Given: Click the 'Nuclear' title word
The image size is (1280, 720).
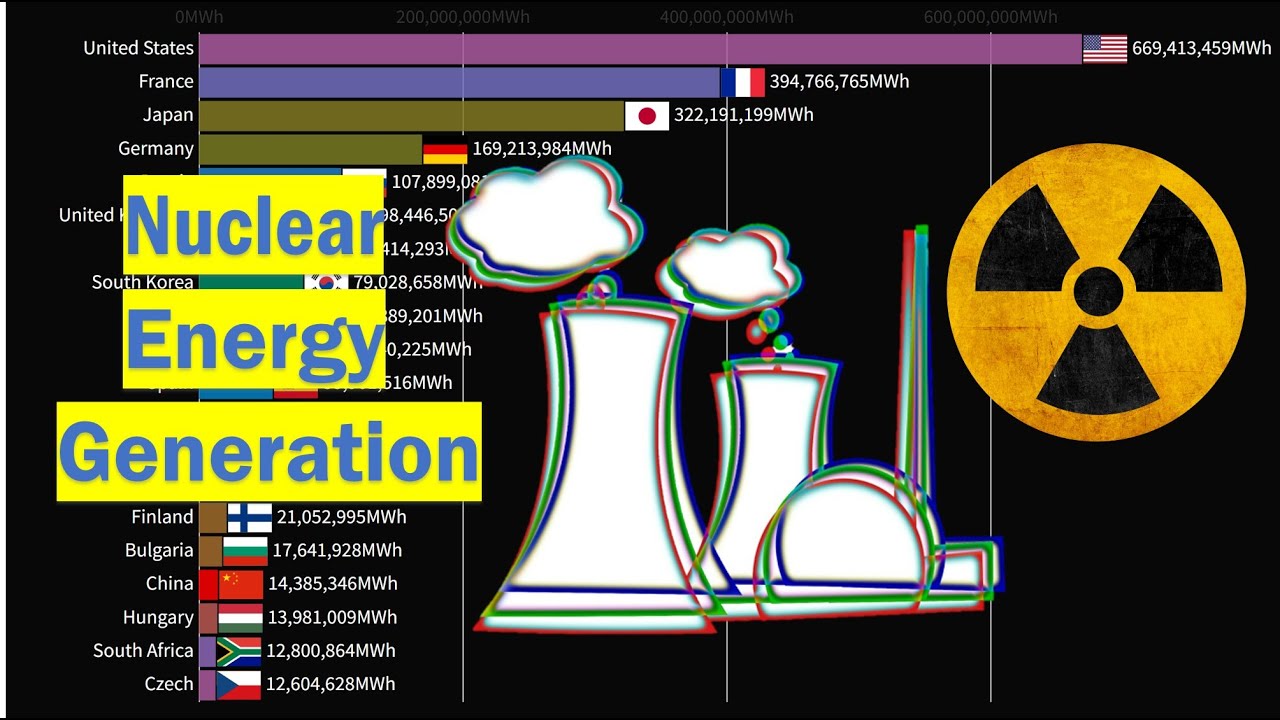Looking at the screenshot, I should [254, 226].
